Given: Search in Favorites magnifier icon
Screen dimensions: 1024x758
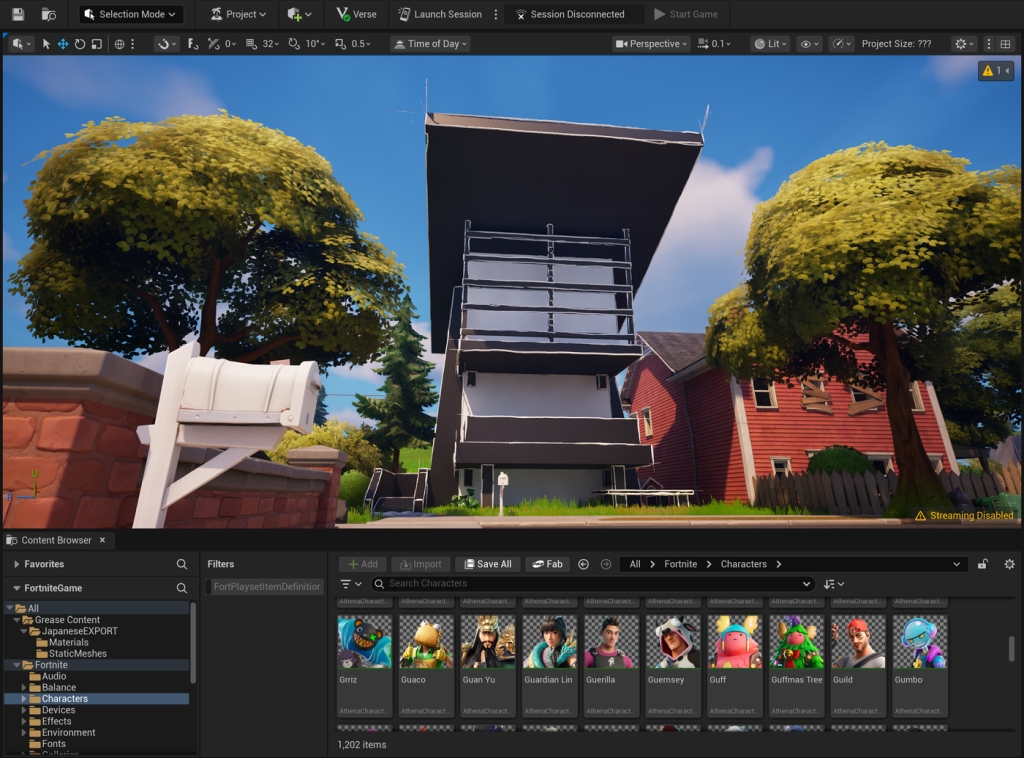Looking at the screenshot, I should pos(182,564).
